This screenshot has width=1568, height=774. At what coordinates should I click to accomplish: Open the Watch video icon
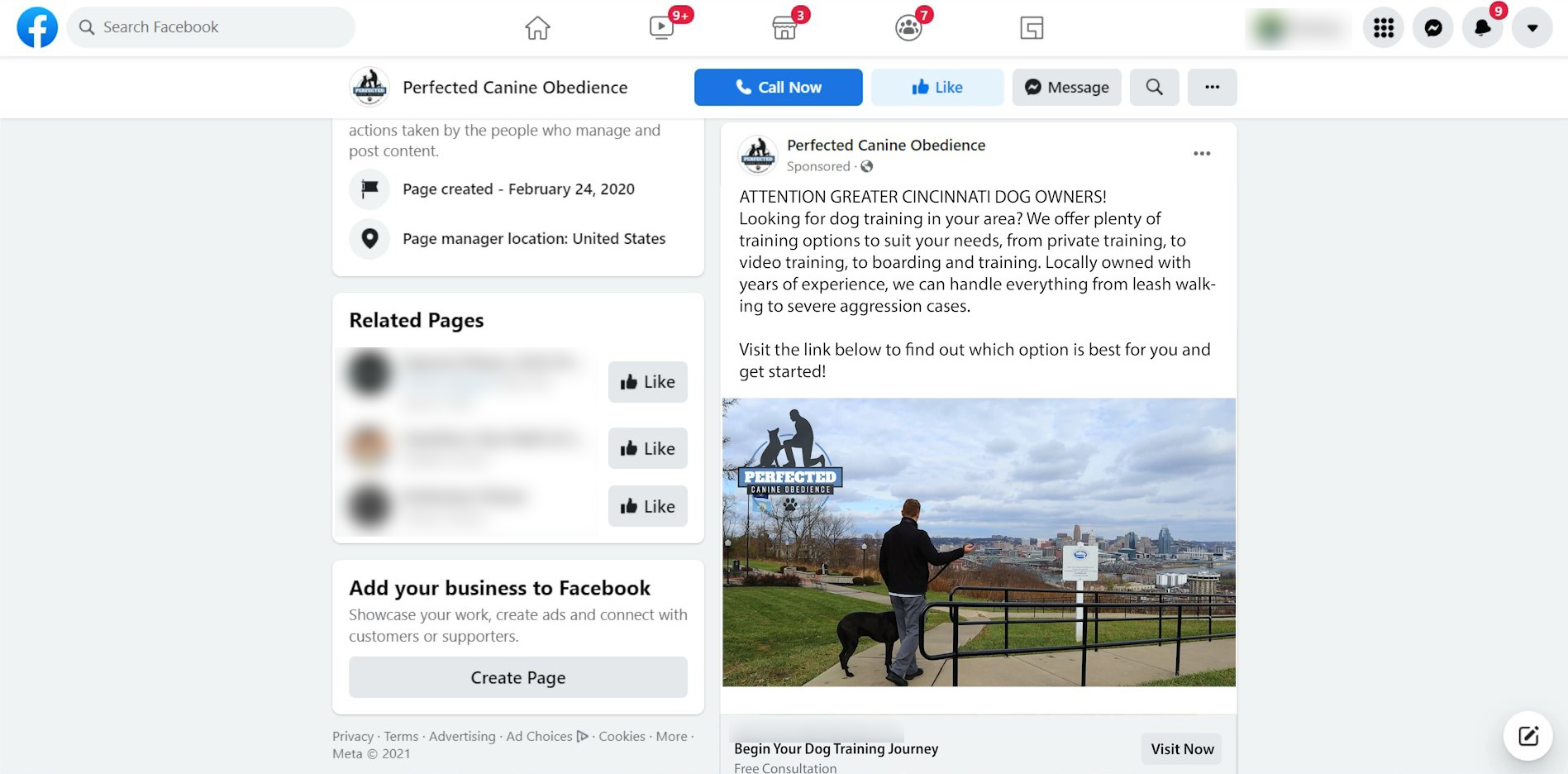661,28
